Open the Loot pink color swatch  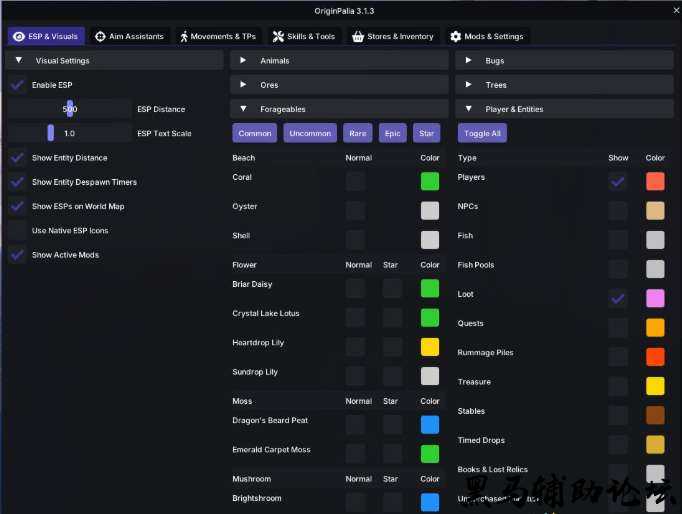point(655,299)
